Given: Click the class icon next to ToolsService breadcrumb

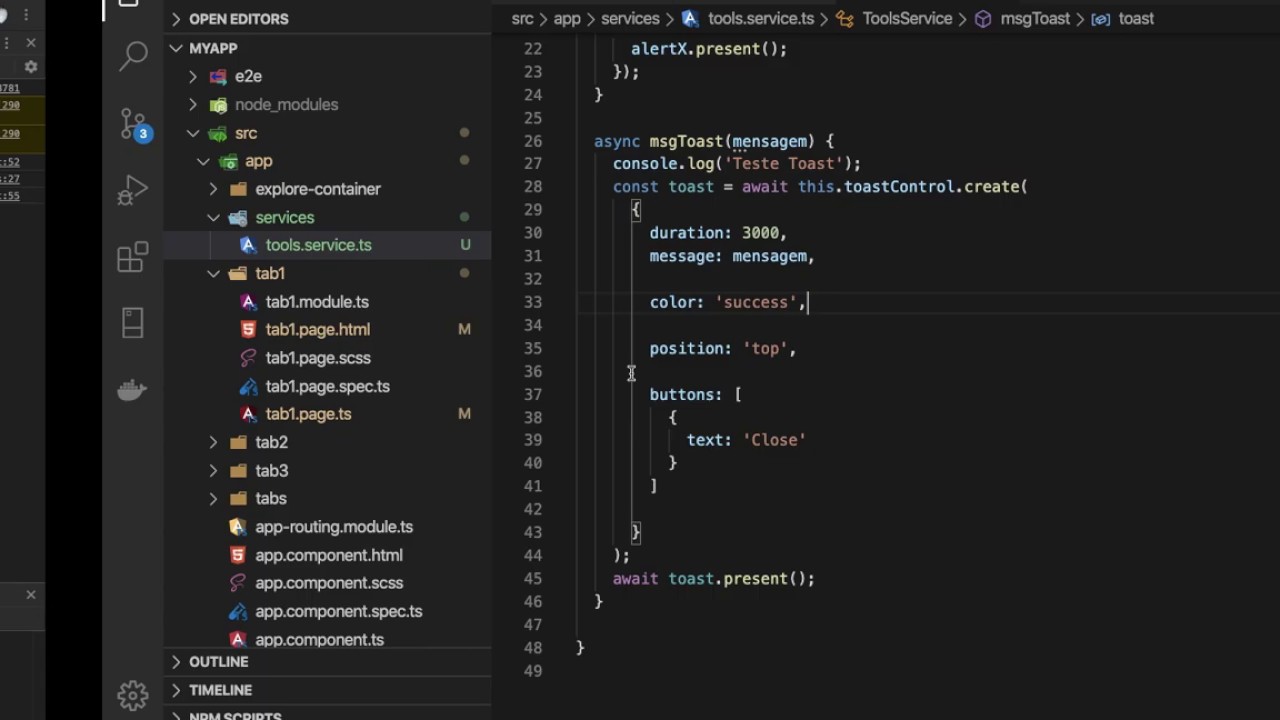Looking at the screenshot, I should pyautogui.click(x=844, y=19).
